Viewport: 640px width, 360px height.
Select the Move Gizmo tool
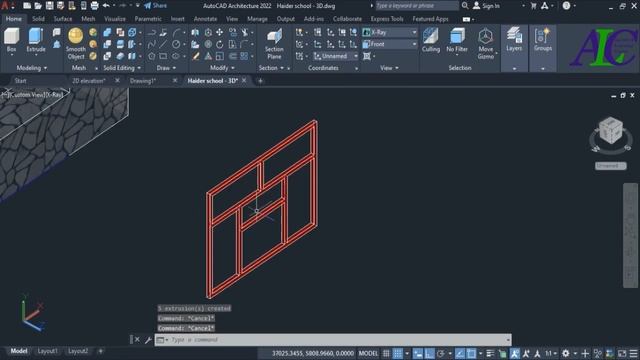pyautogui.click(x=486, y=44)
